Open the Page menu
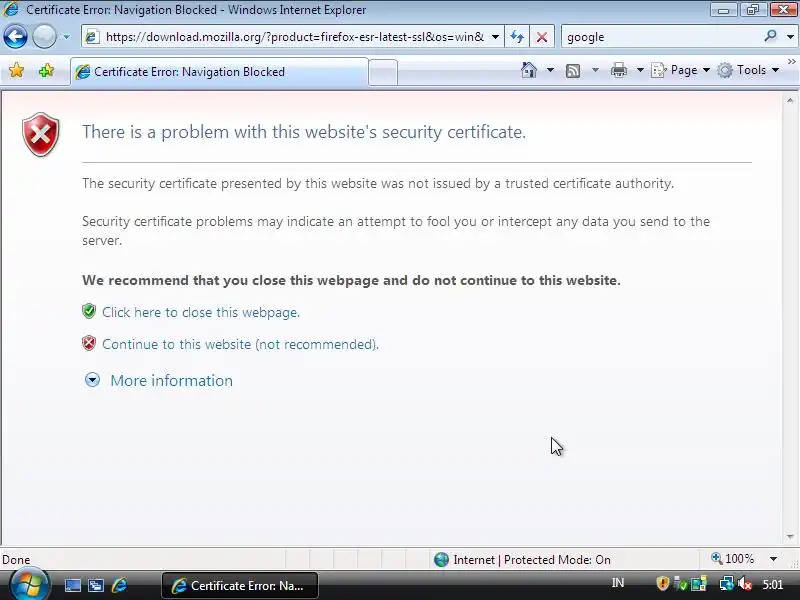 click(681, 70)
